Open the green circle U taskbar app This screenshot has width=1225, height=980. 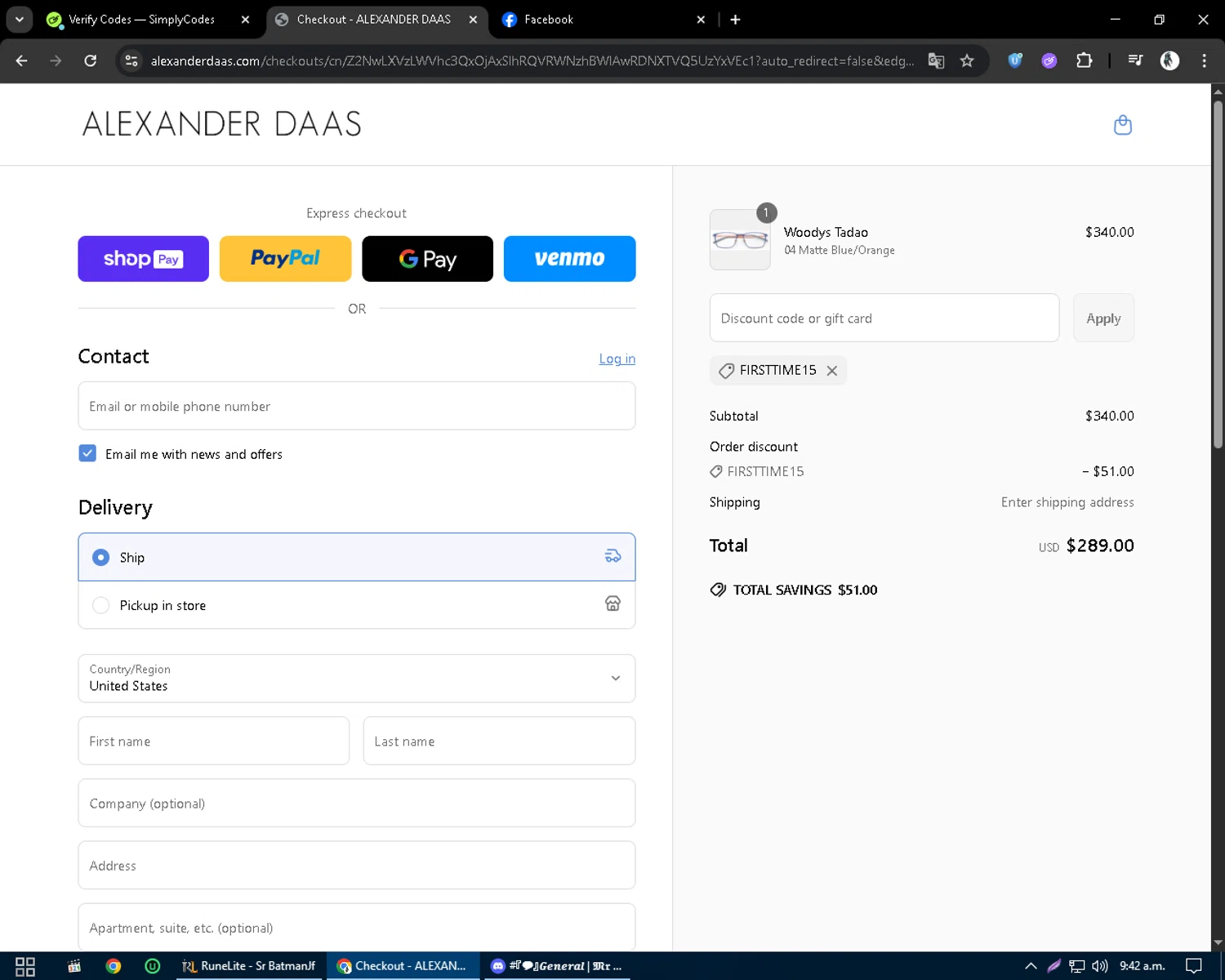(x=153, y=966)
